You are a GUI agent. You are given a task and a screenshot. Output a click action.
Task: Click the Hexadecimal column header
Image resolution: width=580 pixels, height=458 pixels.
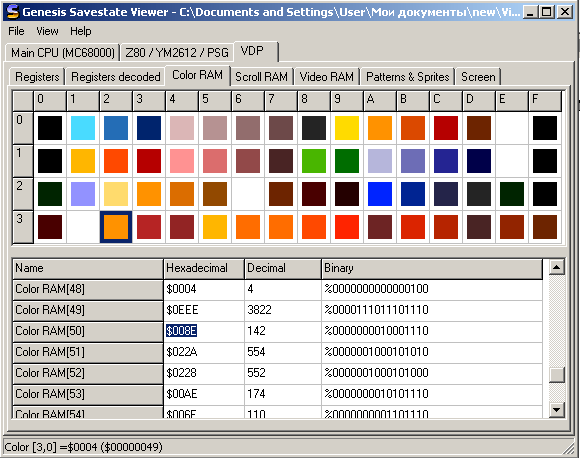tap(204, 269)
